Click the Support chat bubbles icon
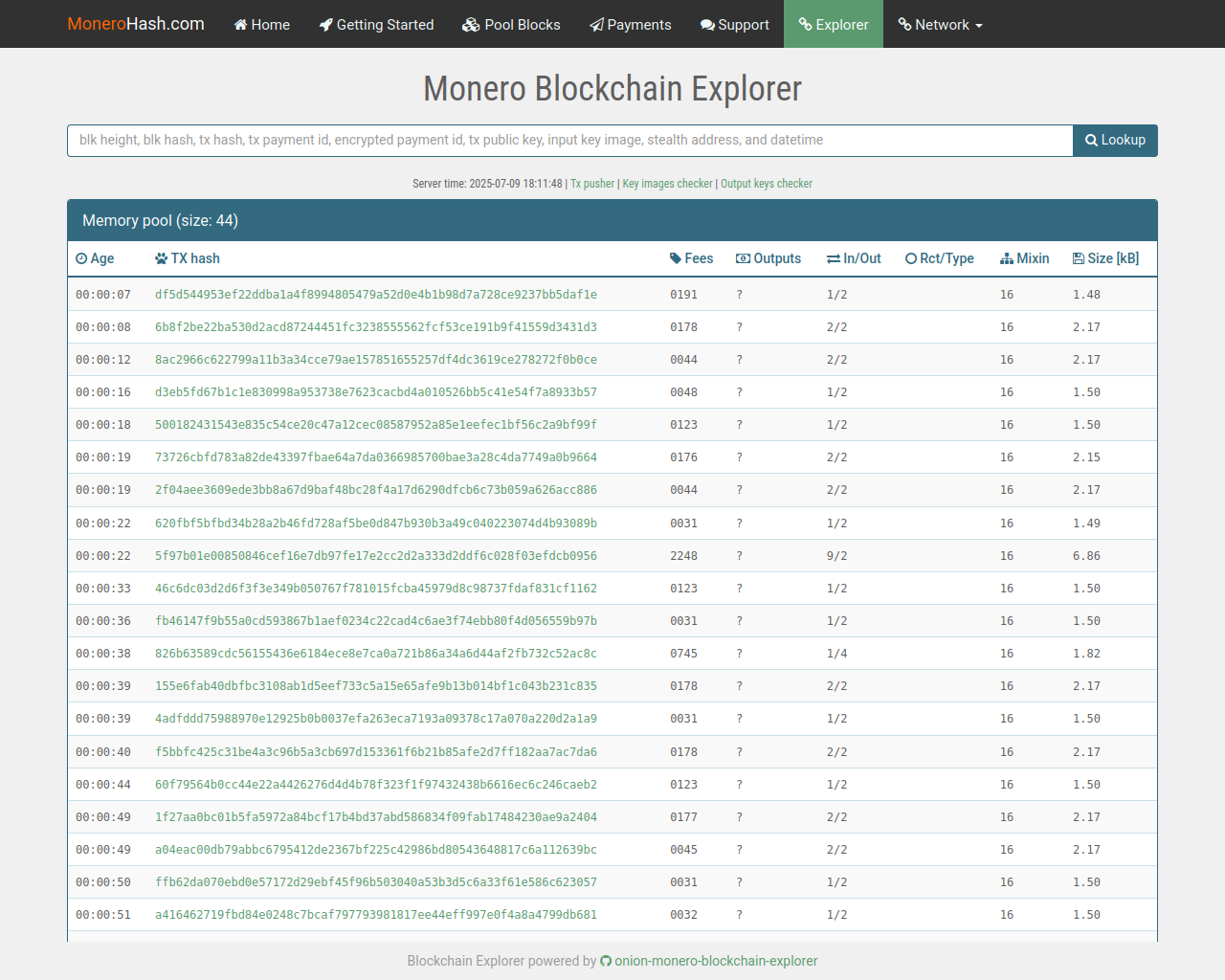The height and width of the screenshot is (980, 1225). 707,25
